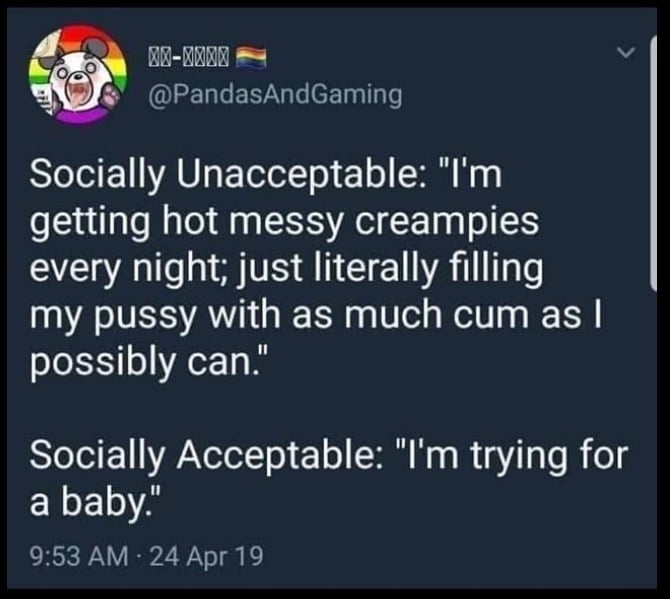Viewport: 670px width, 599px height.
Task: Select the words 'Socially Acceptable:'
Action: pyautogui.click(x=203, y=454)
